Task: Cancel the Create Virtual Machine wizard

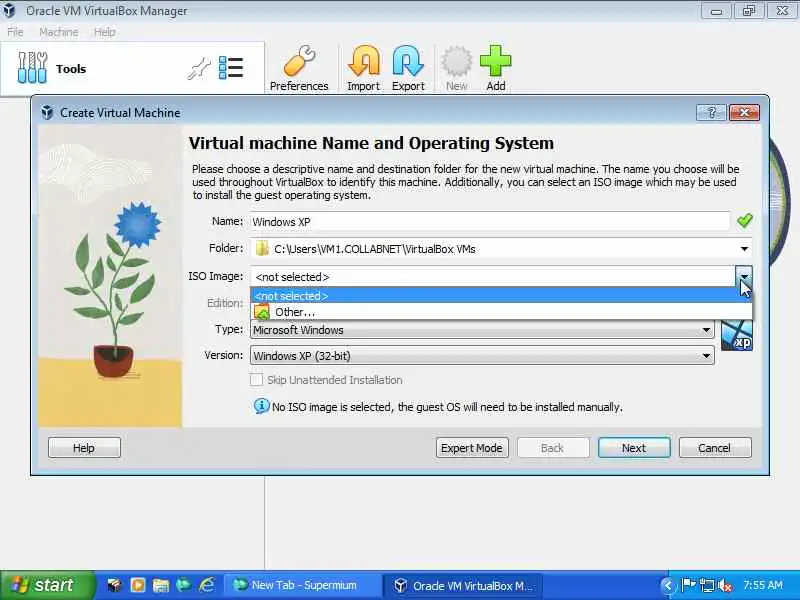Action: 715,447
